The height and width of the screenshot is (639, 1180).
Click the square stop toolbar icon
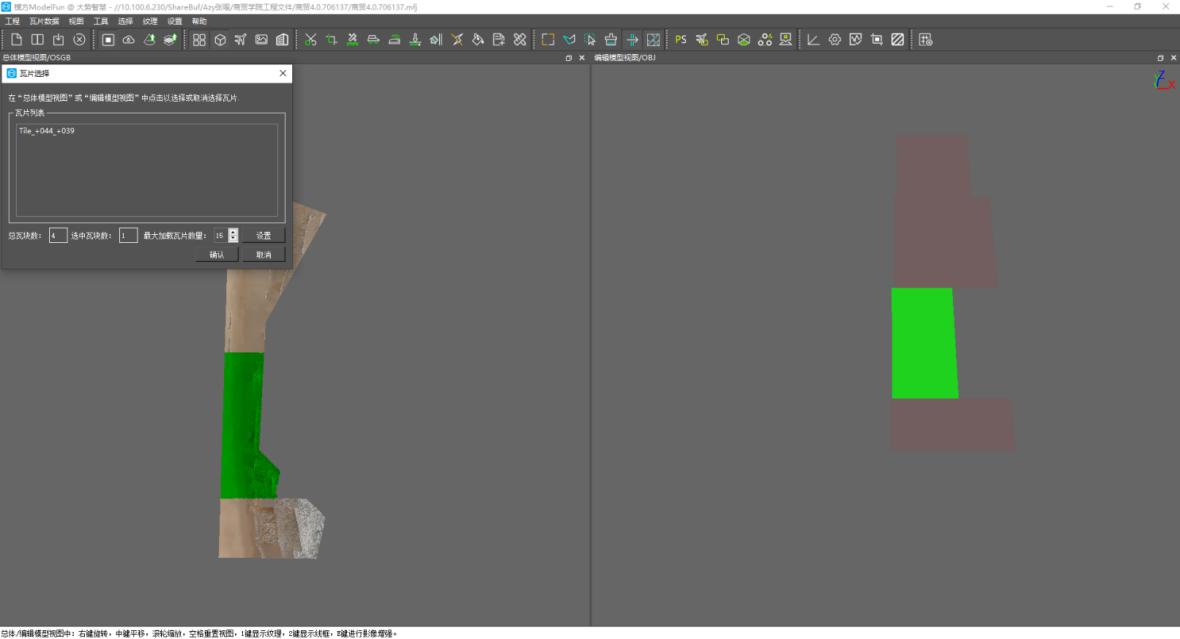tap(108, 39)
